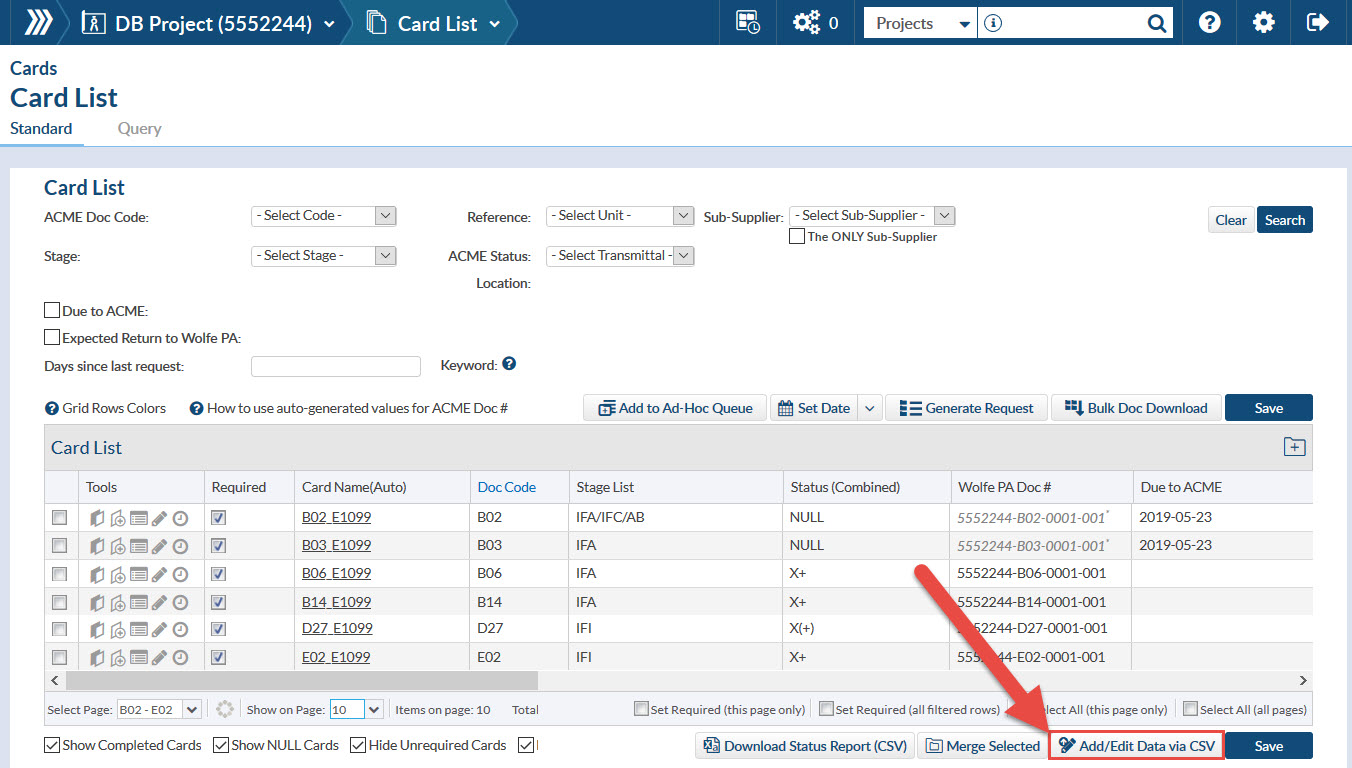Screen dimensions: 1352x768
Task: Check Set Required (this page only)
Action: 641,709
